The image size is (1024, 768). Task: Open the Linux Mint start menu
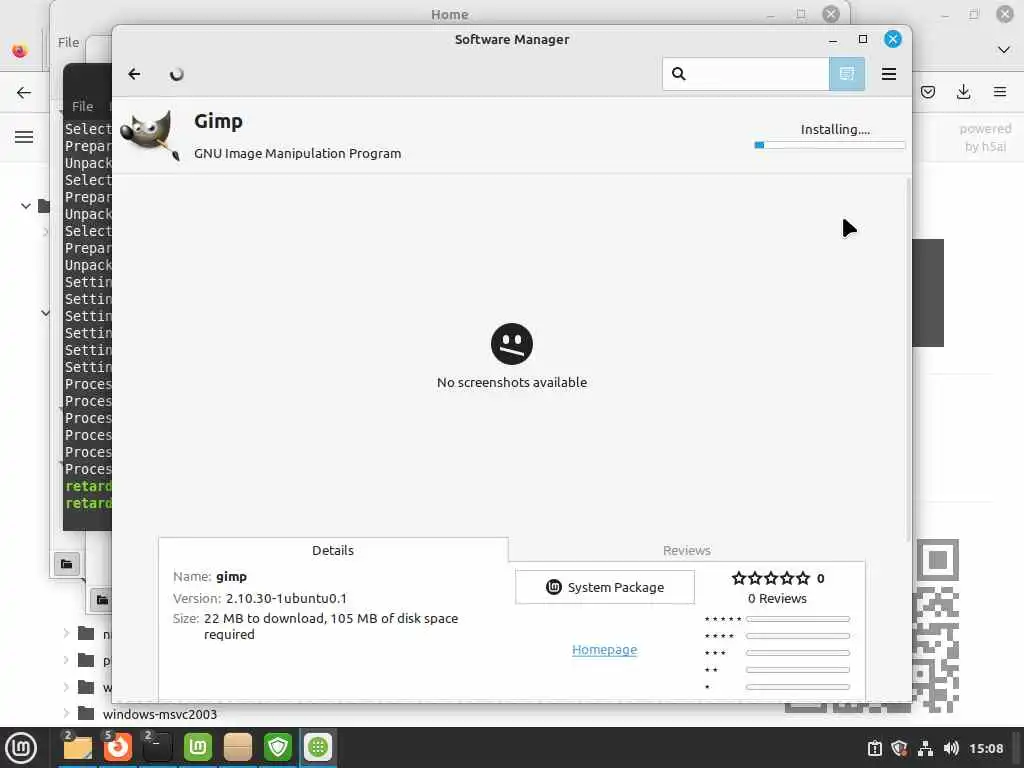click(21, 748)
